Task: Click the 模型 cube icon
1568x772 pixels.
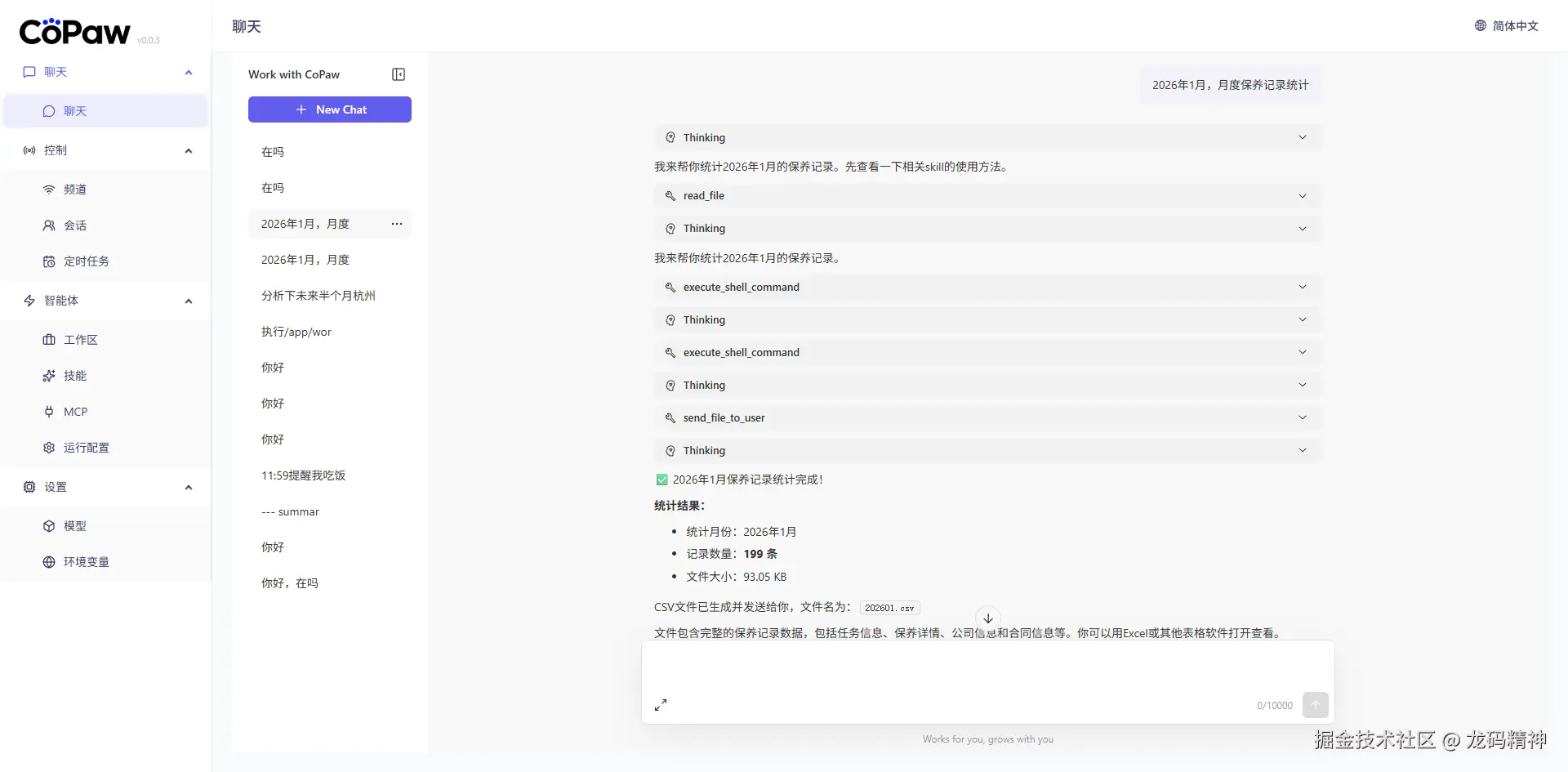Action: 49,526
